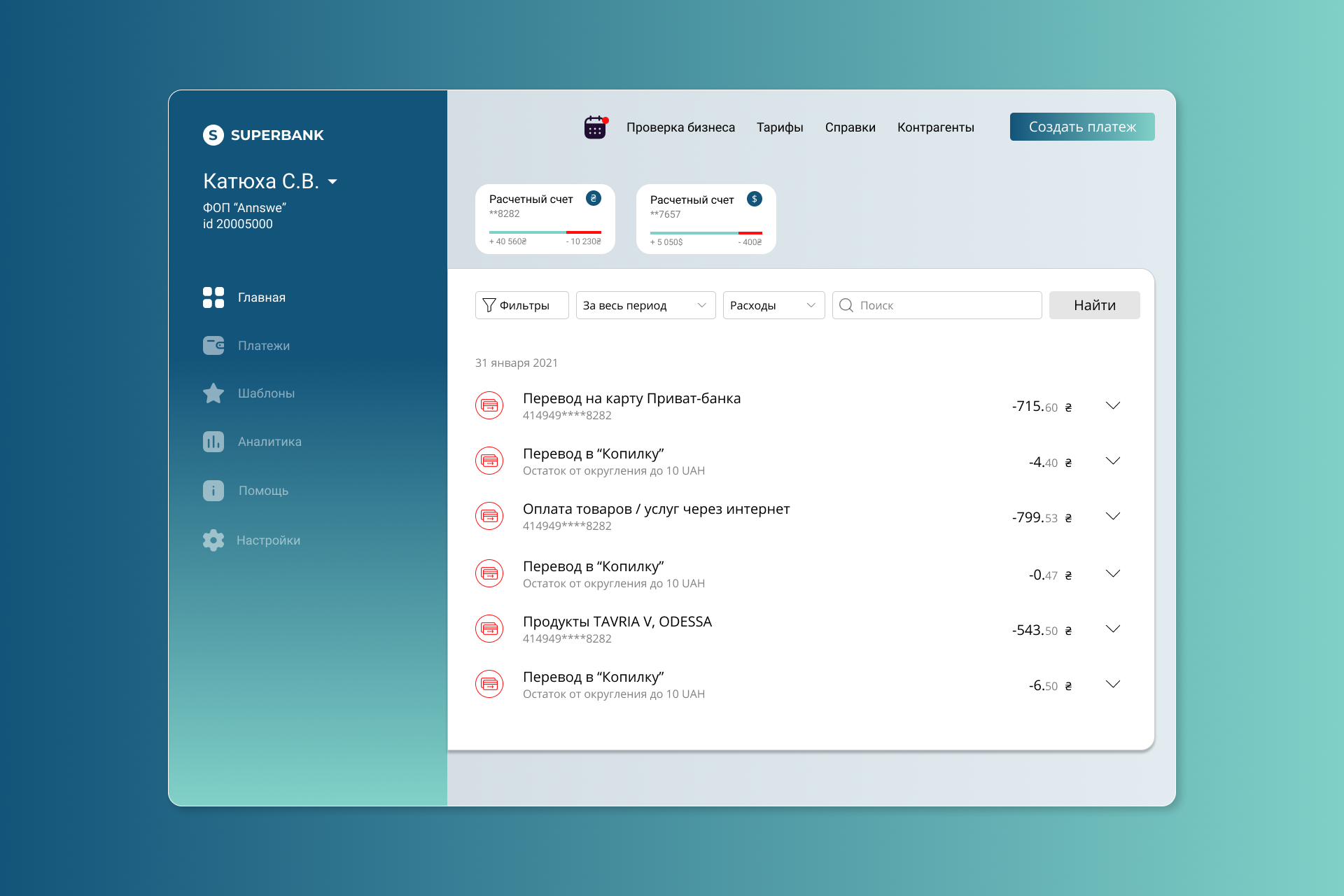
Task: Click the Главная dashboard grid icon
Action: 213,297
